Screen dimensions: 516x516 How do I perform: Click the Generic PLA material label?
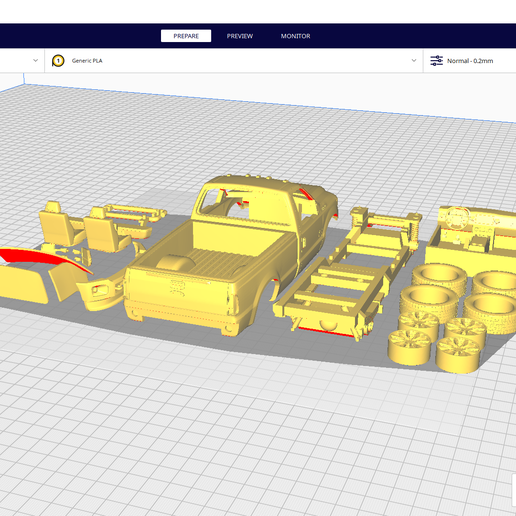point(87,61)
